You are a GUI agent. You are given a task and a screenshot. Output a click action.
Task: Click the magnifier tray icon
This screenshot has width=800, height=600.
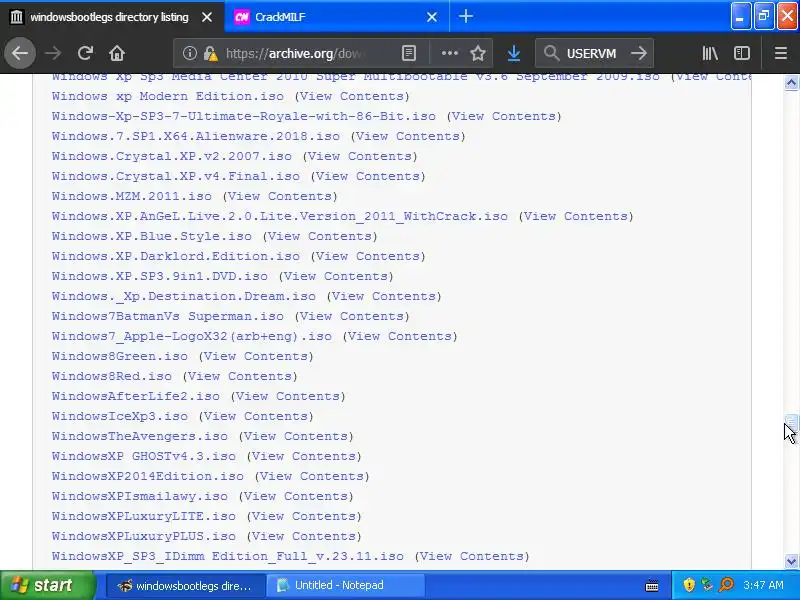point(727,585)
